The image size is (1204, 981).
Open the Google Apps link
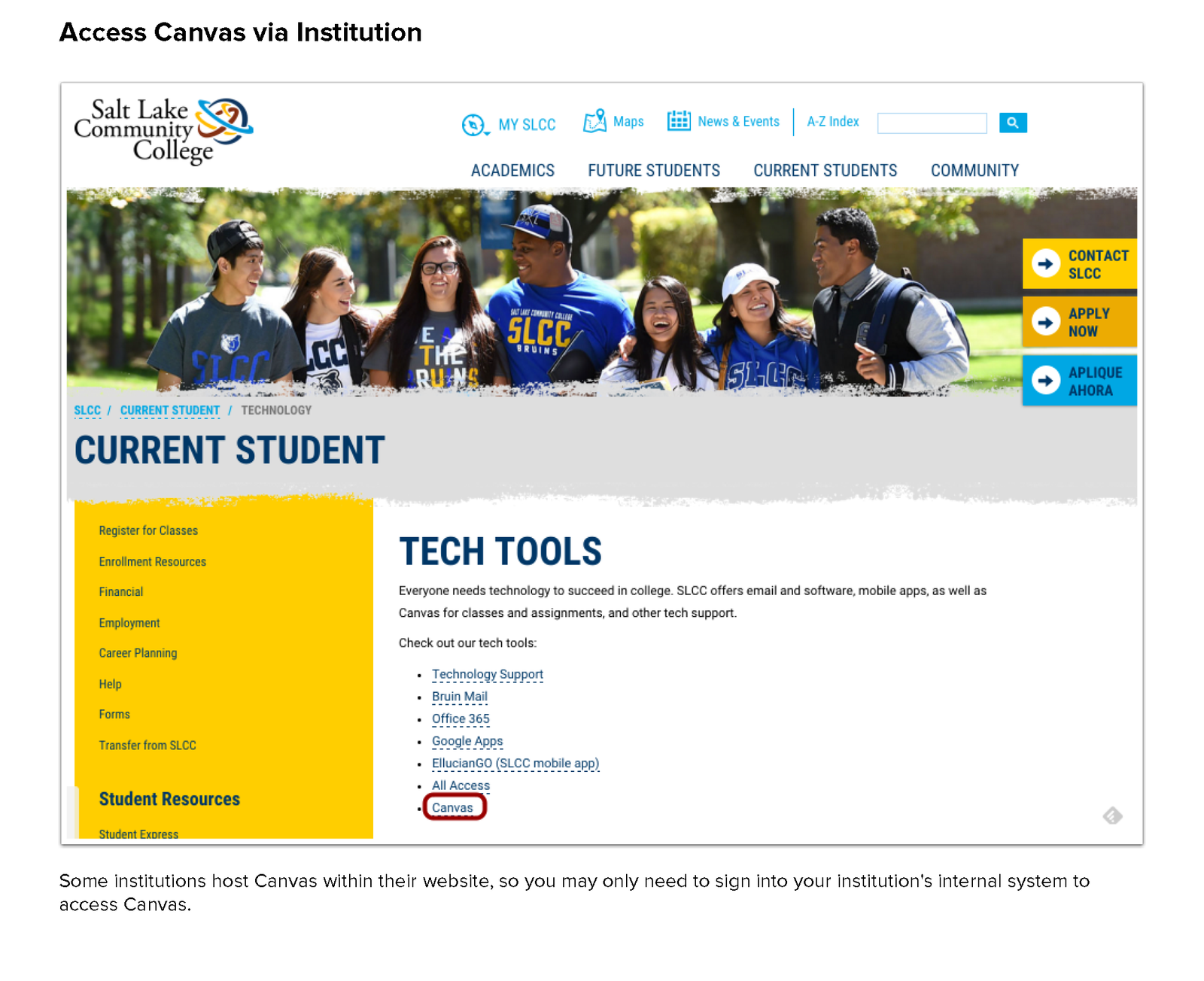(467, 741)
